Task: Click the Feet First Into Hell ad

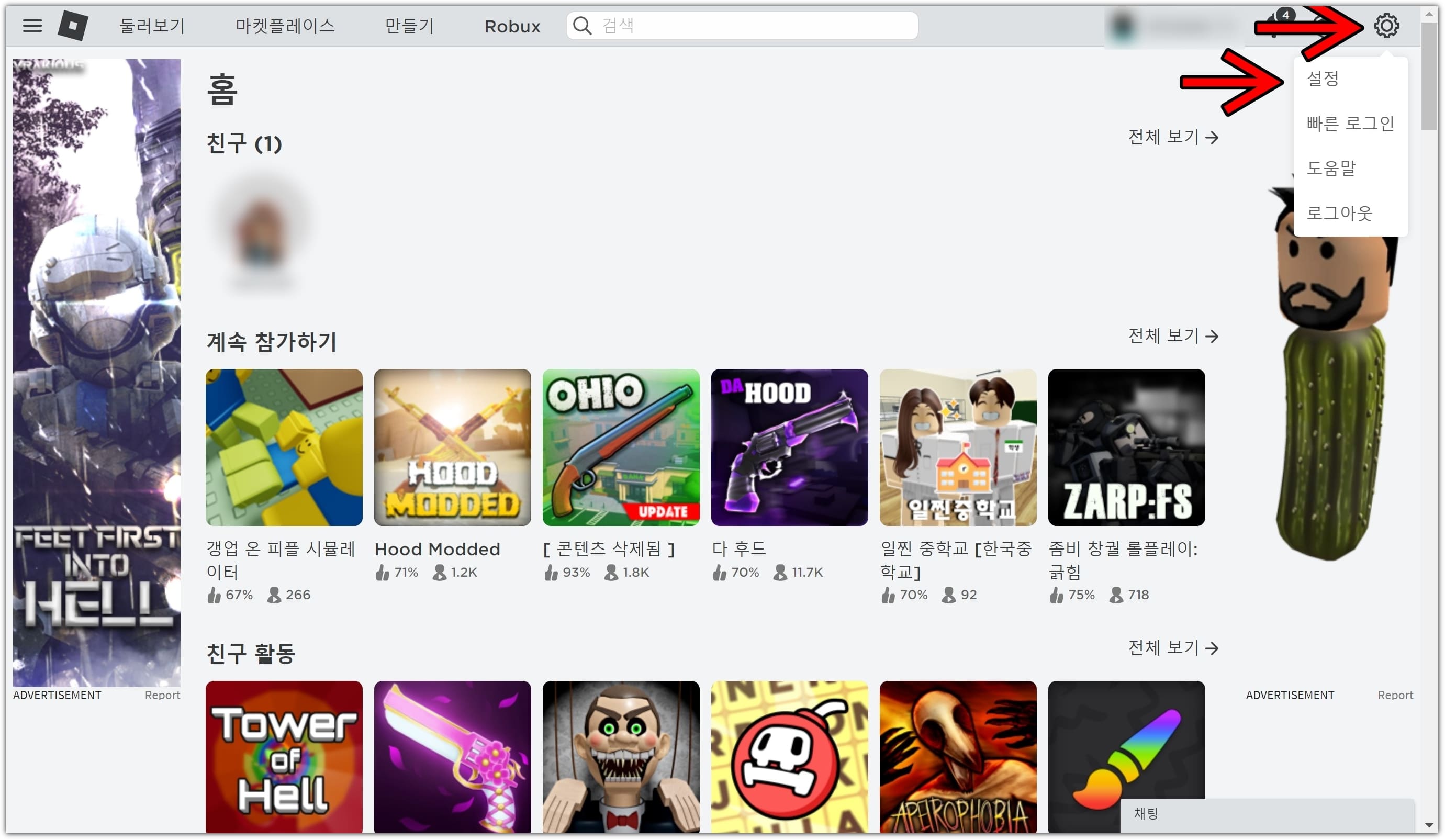Action: coord(96,373)
